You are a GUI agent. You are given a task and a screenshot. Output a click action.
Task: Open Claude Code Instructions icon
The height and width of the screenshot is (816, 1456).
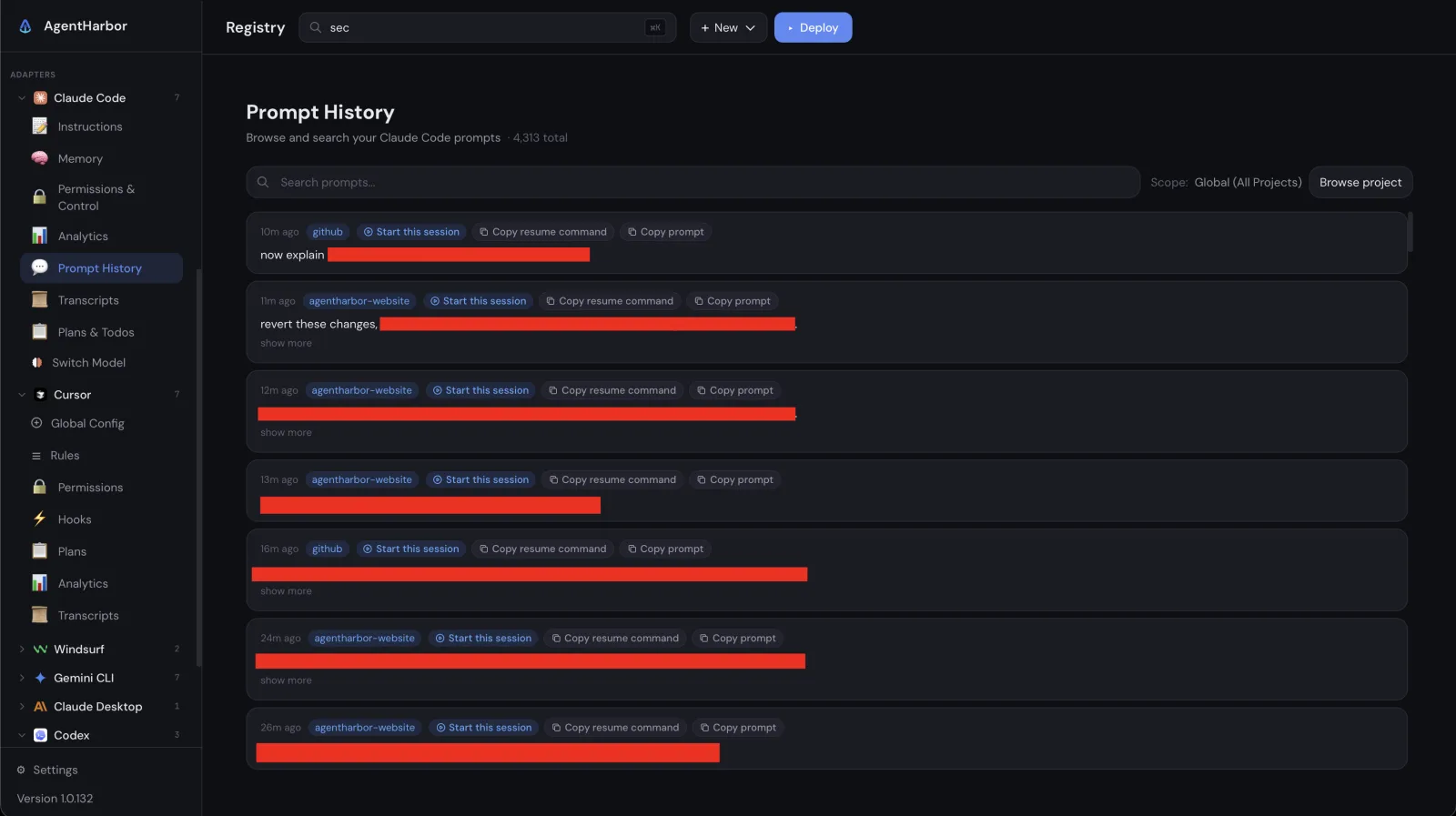coord(39,126)
